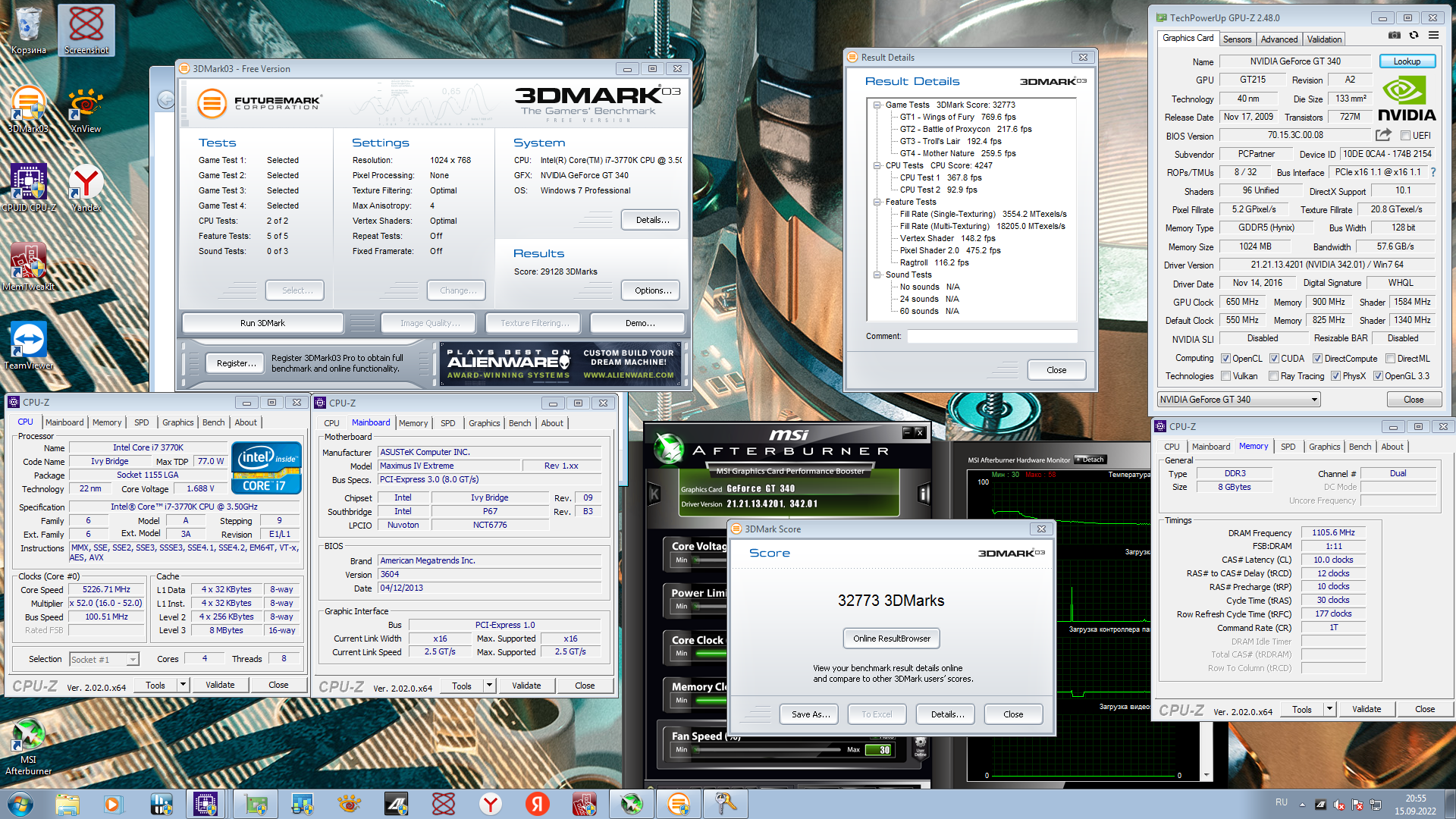Toggle Ray Tracing checkbox in GPU-Z
This screenshot has height=819, width=1456.
(1274, 376)
